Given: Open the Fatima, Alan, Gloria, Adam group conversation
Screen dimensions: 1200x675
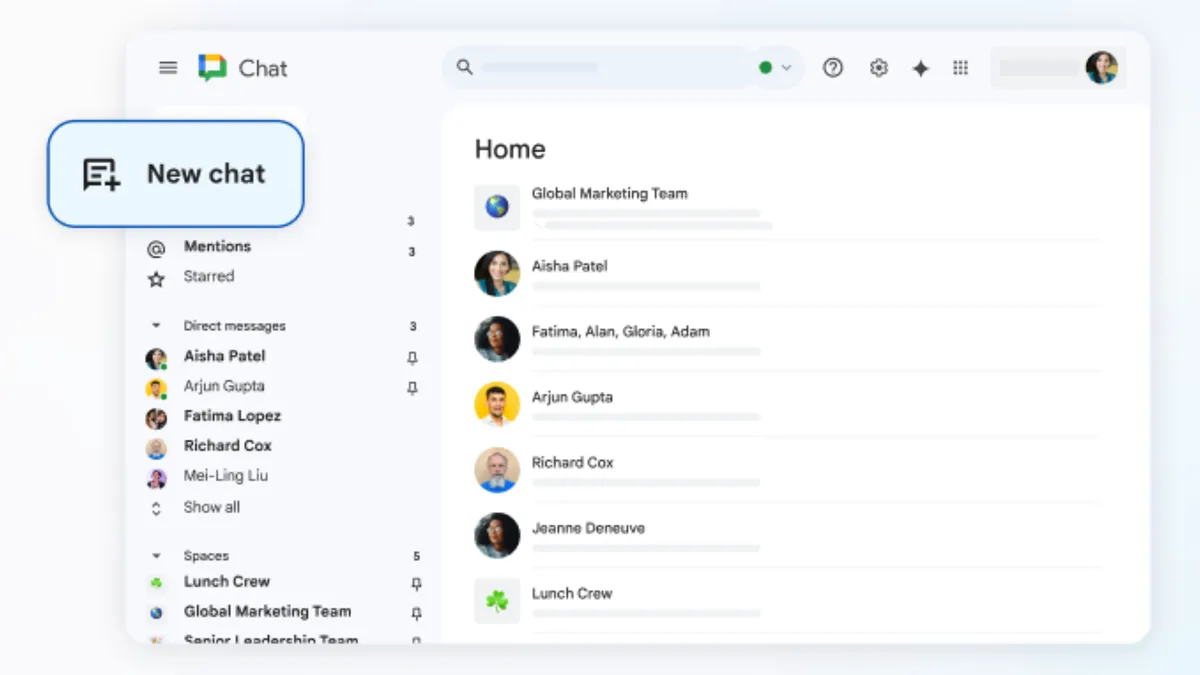Looking at the screenshot, I should (x=787, y=338).
